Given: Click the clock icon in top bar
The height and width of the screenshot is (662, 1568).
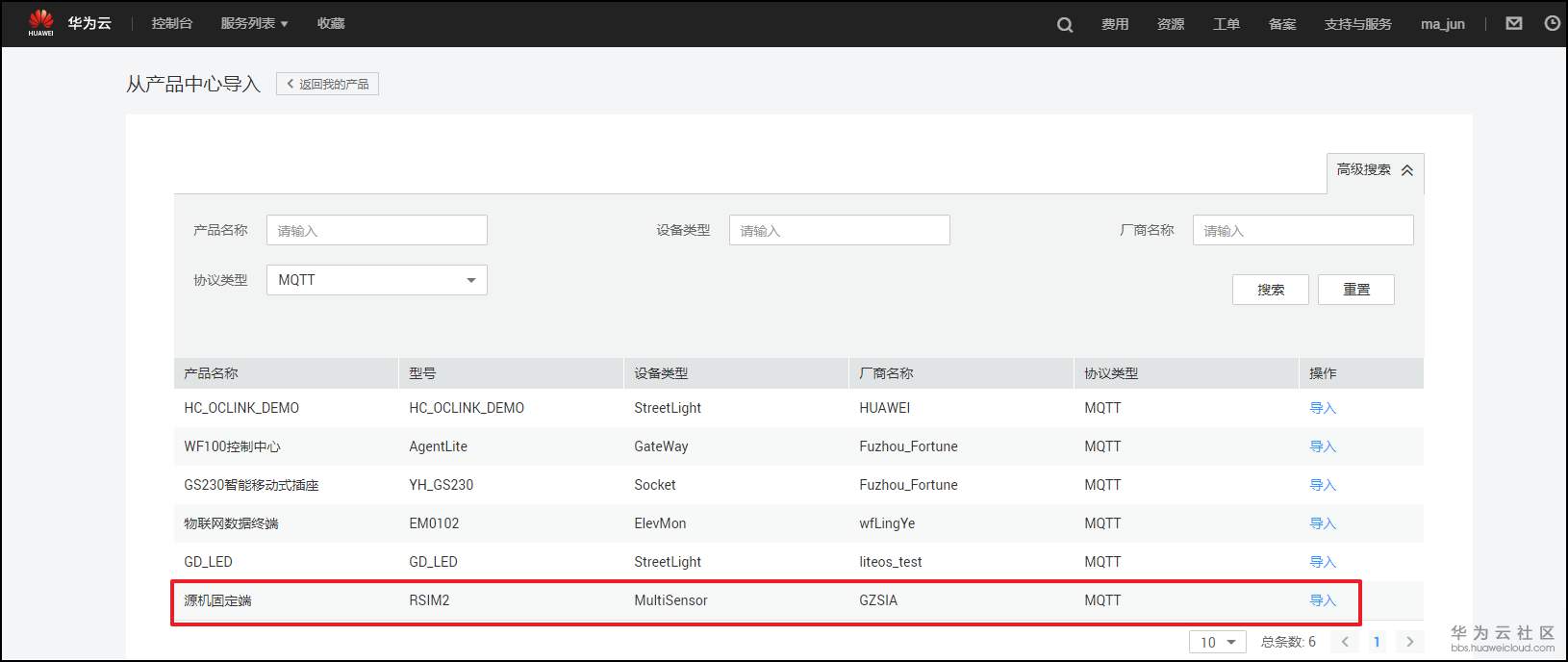Looking at the screenshot, I should click(1552, 23).
